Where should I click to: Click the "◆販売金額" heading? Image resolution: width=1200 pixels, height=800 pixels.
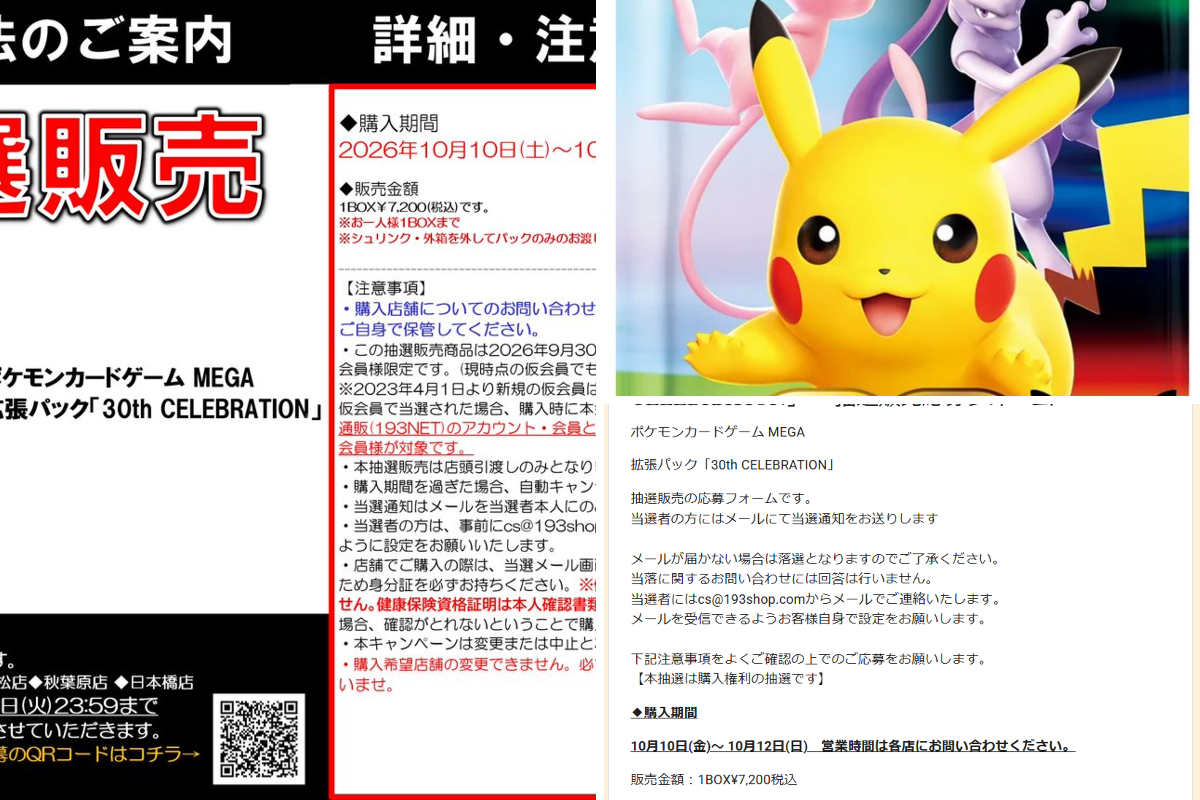(379, 188)
